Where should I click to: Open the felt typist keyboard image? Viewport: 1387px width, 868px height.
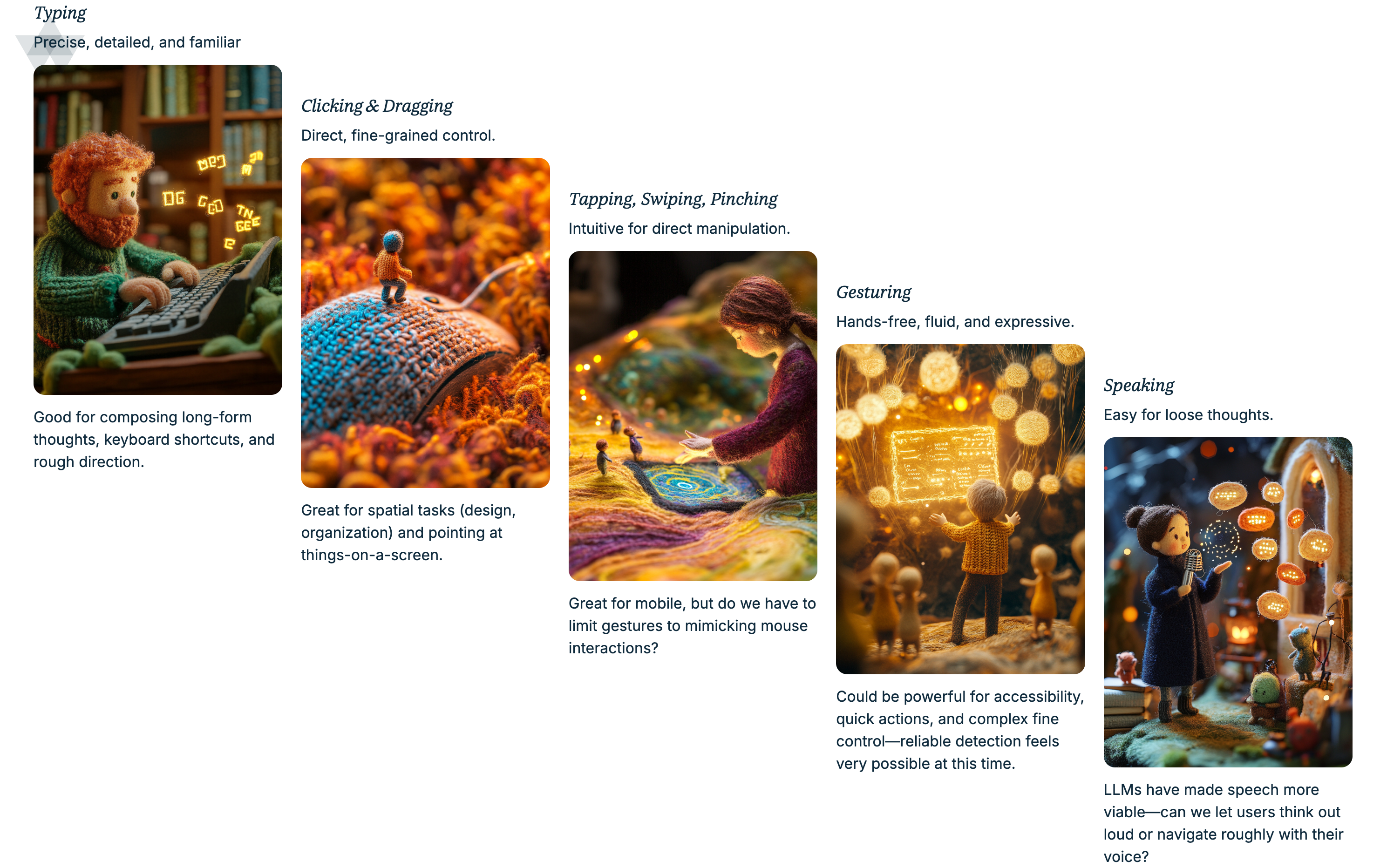[x=158, y=230]
